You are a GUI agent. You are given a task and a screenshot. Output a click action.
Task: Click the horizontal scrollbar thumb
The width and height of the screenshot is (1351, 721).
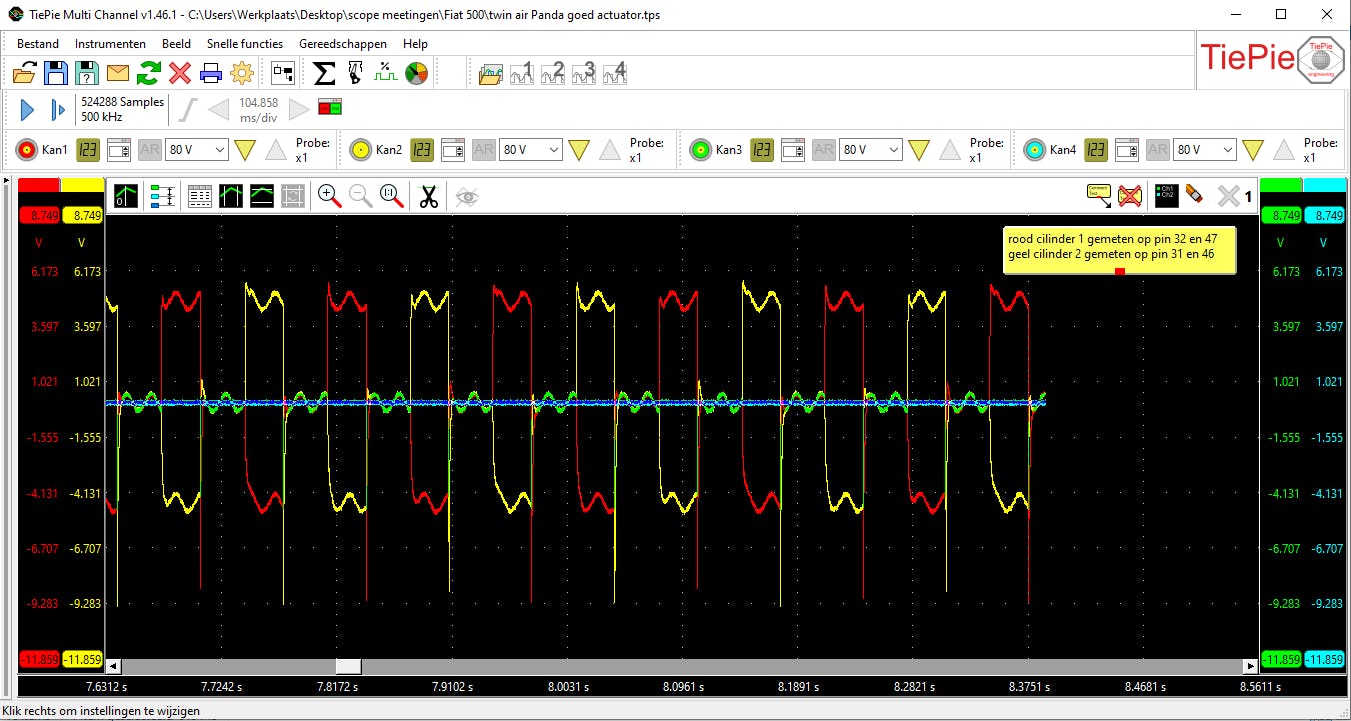pos(348,666)
